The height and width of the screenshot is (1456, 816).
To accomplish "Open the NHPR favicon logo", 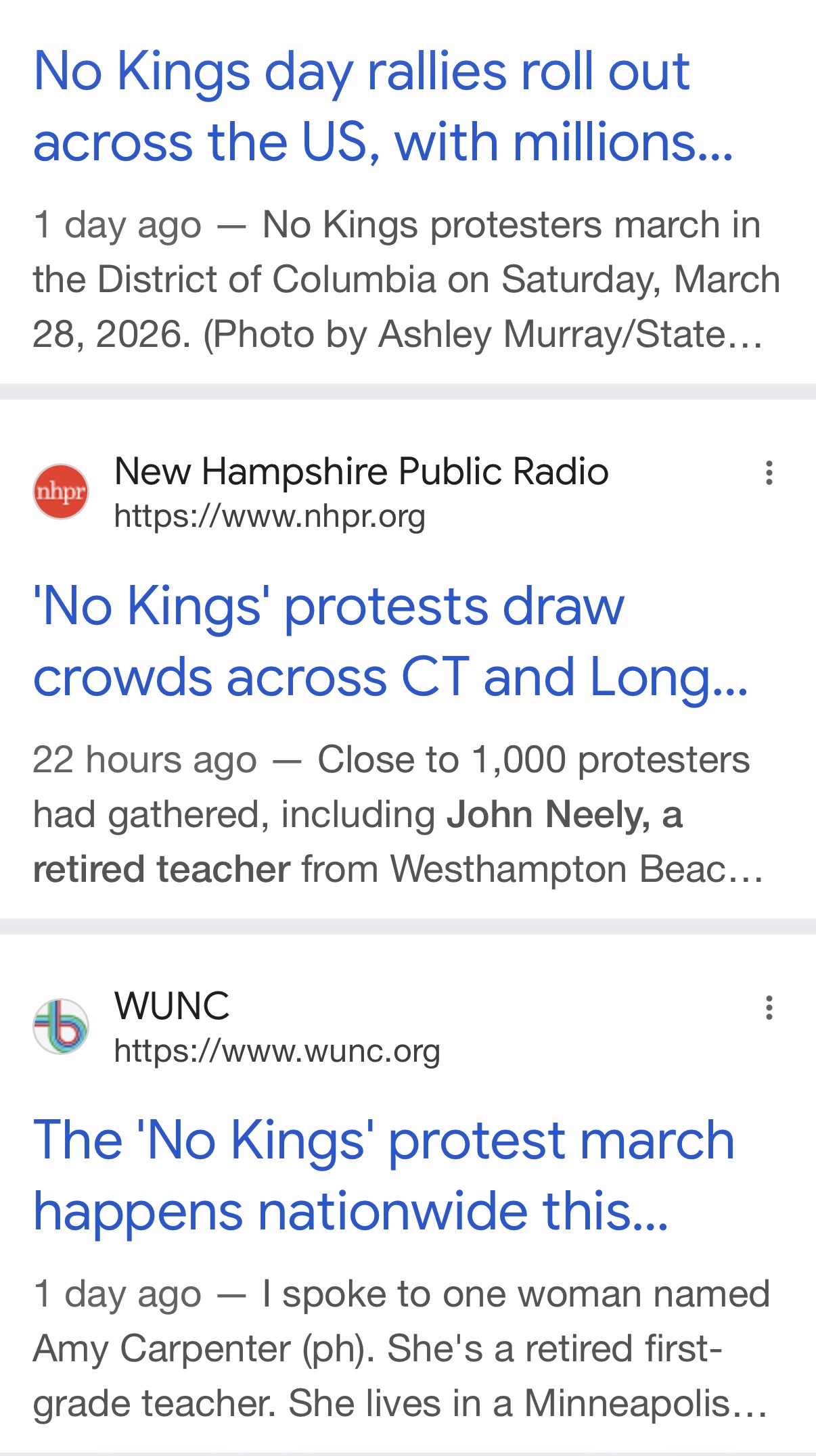I will tap(61, 492).
